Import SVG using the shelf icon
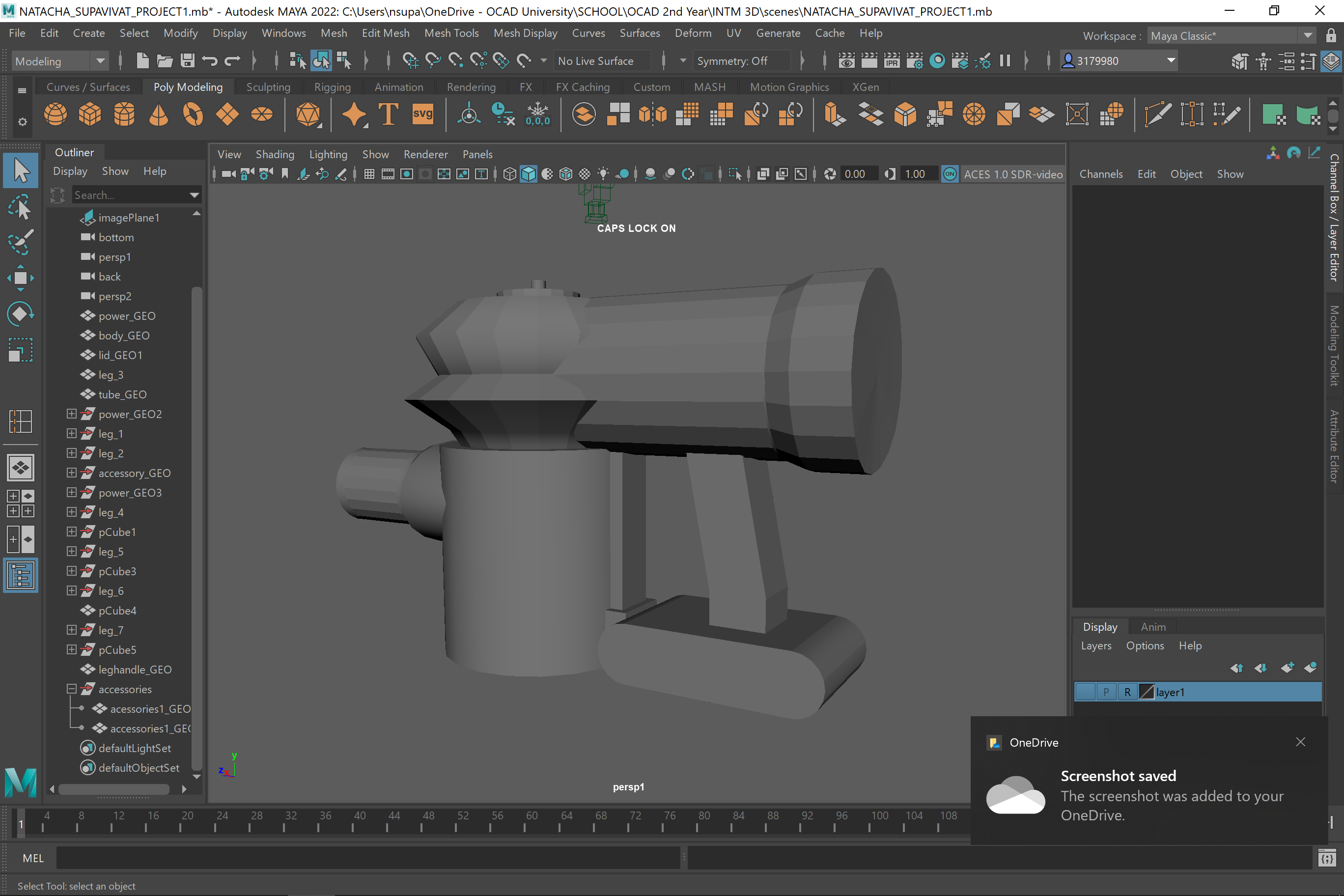 tap(422, 113)
